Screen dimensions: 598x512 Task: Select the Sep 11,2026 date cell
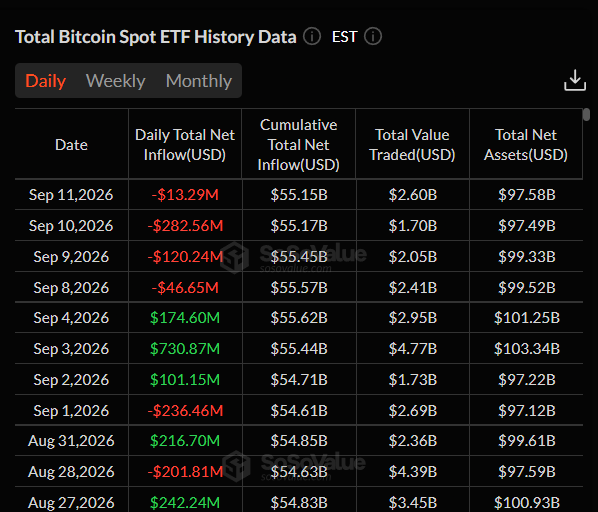tap(71, 195)
